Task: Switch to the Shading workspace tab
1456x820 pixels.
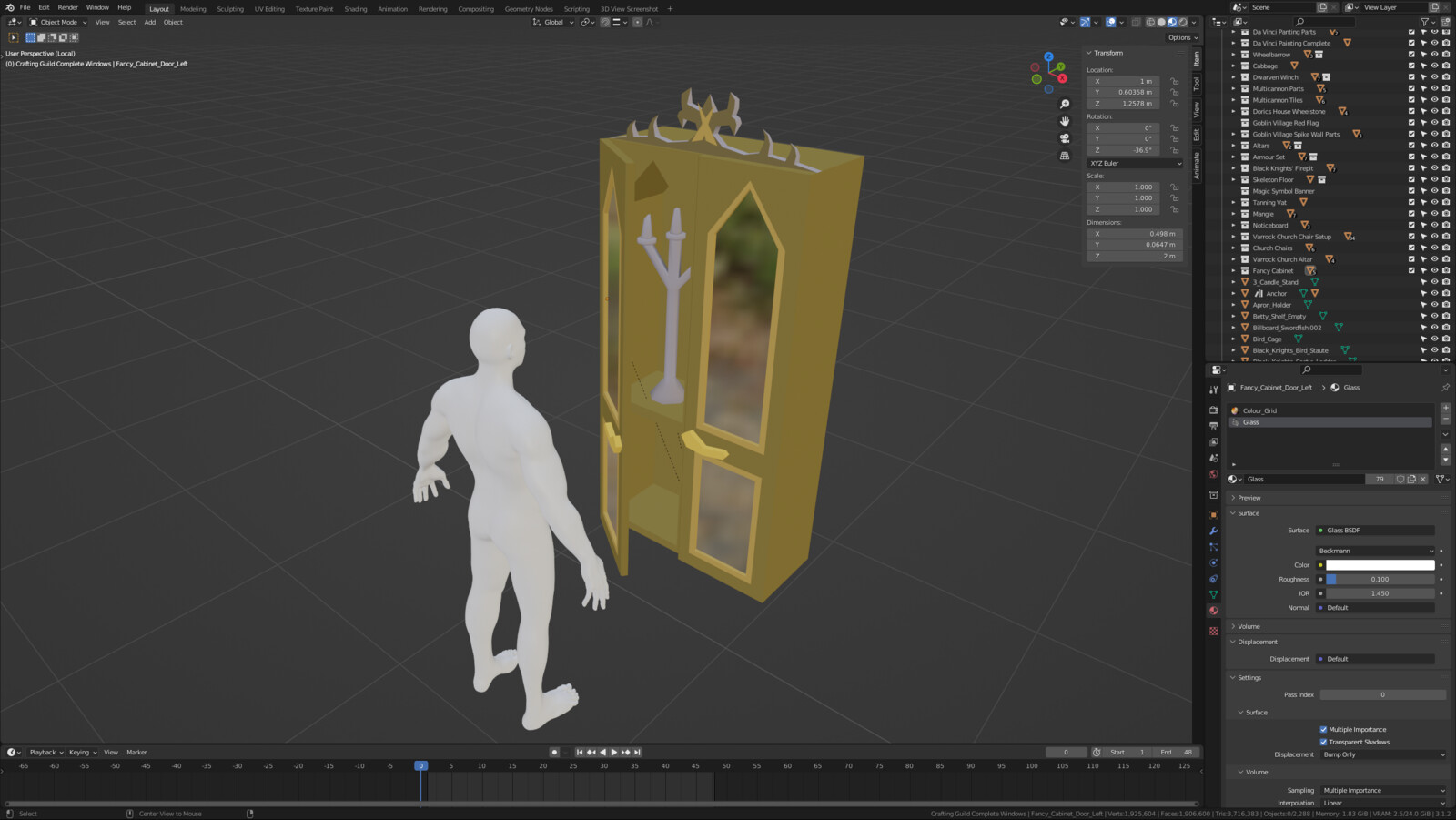Action: 356,9
